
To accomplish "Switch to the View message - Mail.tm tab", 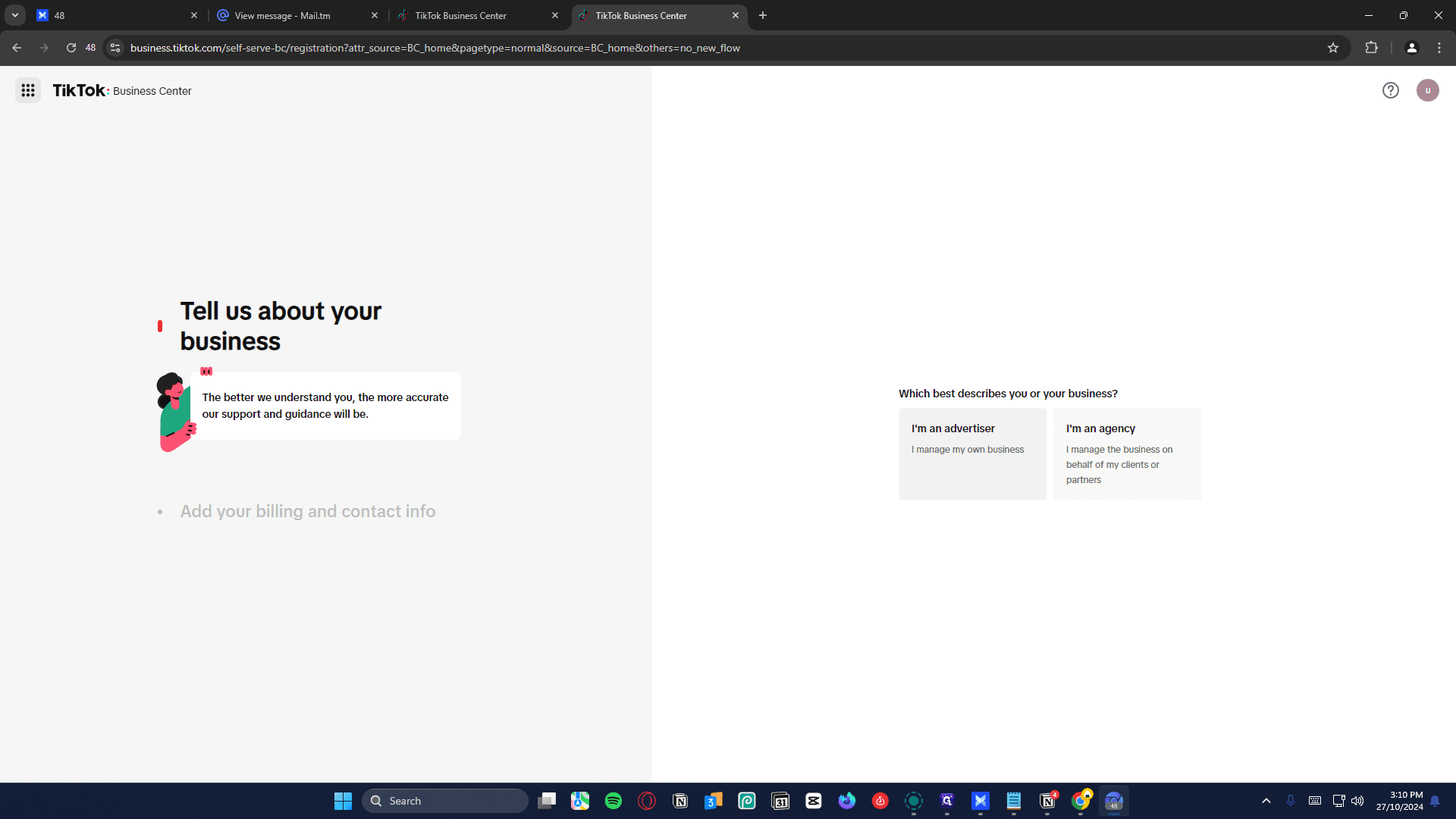I will (297, 15).
